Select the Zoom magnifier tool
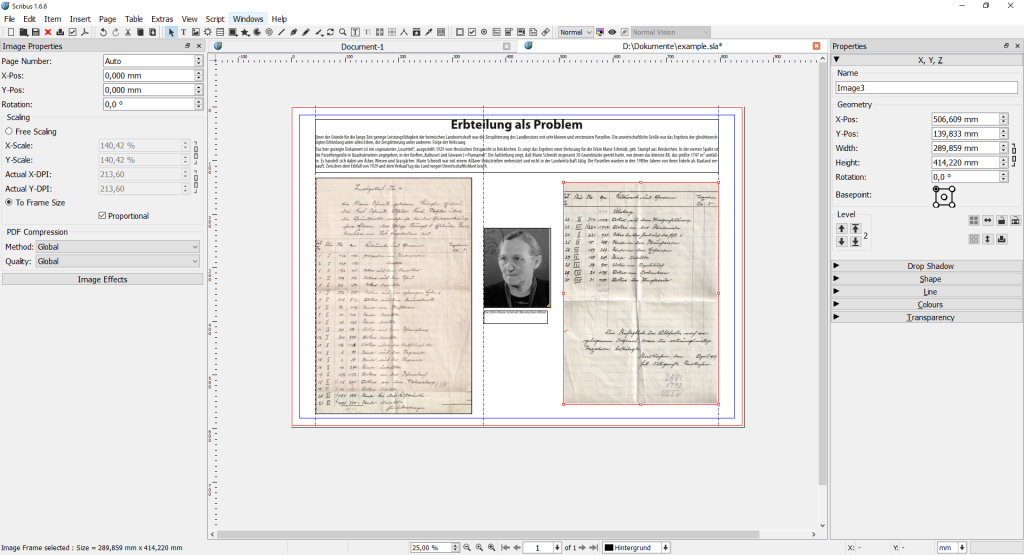The image size is (1024, 555). click(x=342, y=32)
